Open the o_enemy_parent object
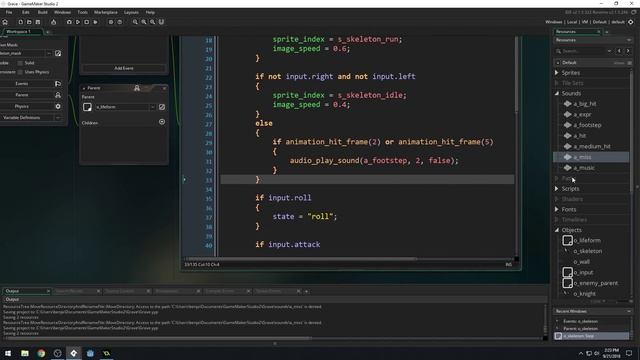Screen dimensions: 640x360 (596, 283)
